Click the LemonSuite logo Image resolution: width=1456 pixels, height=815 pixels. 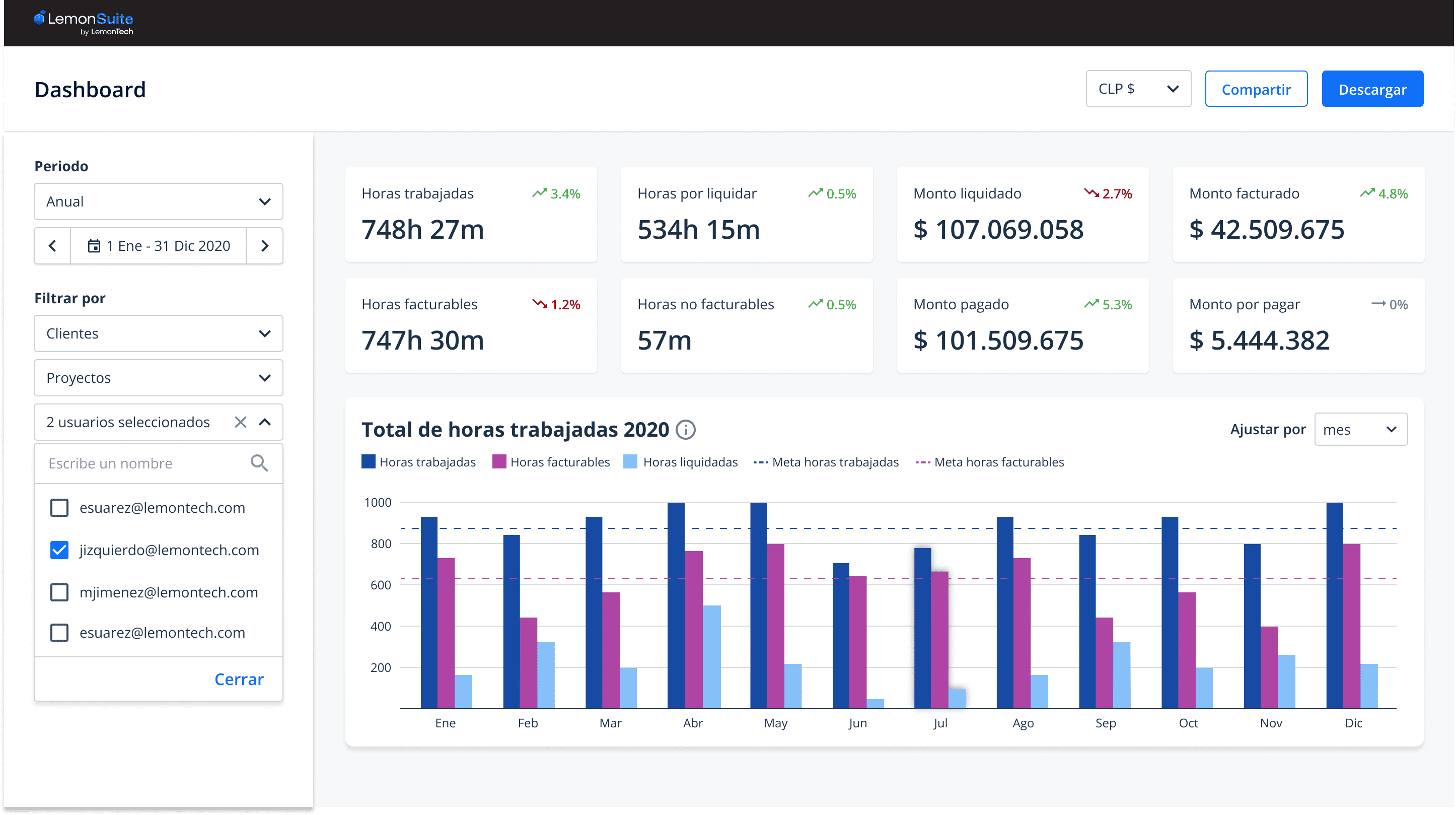tap(84, 23)
